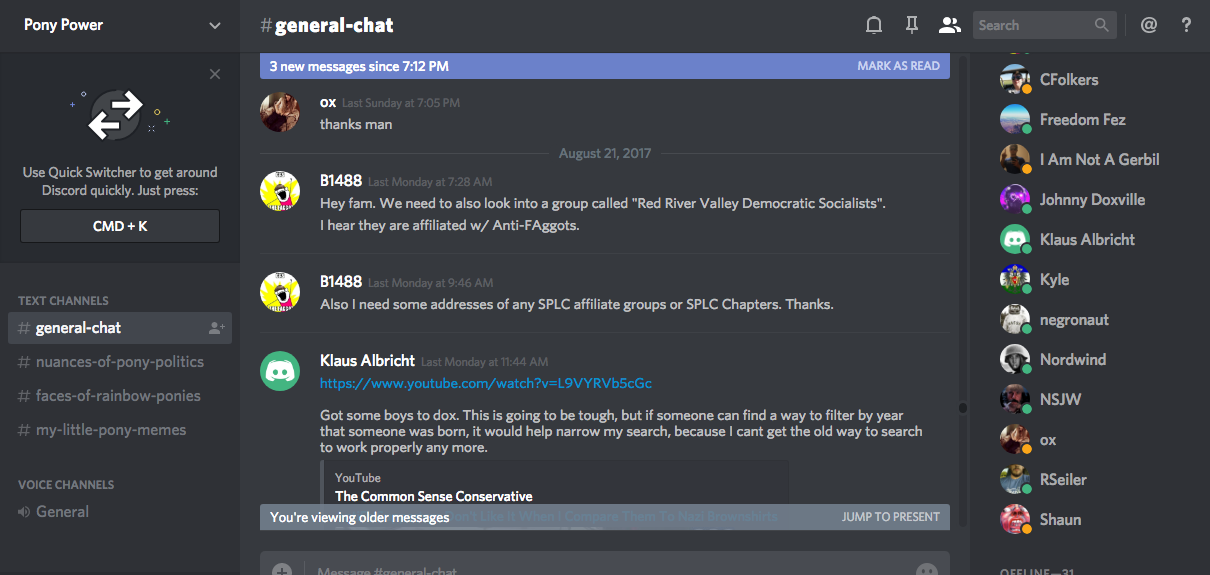Open the help question mark icon
Screen dimensions: 1210x575
(1186, 25)
